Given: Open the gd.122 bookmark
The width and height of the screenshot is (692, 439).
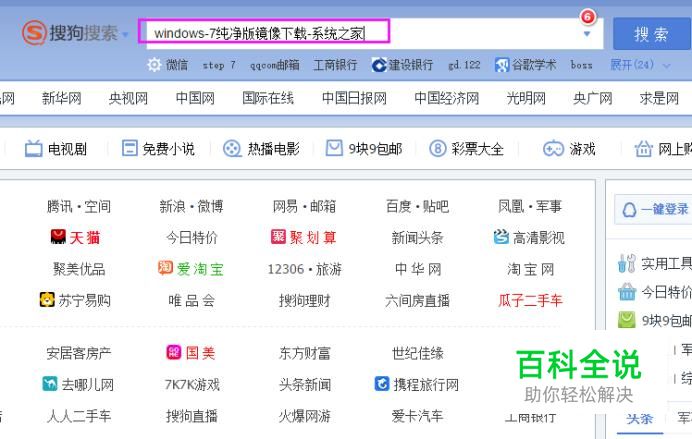Looking at the screenshot, I should pyautogui.click(x=464, y=65).
